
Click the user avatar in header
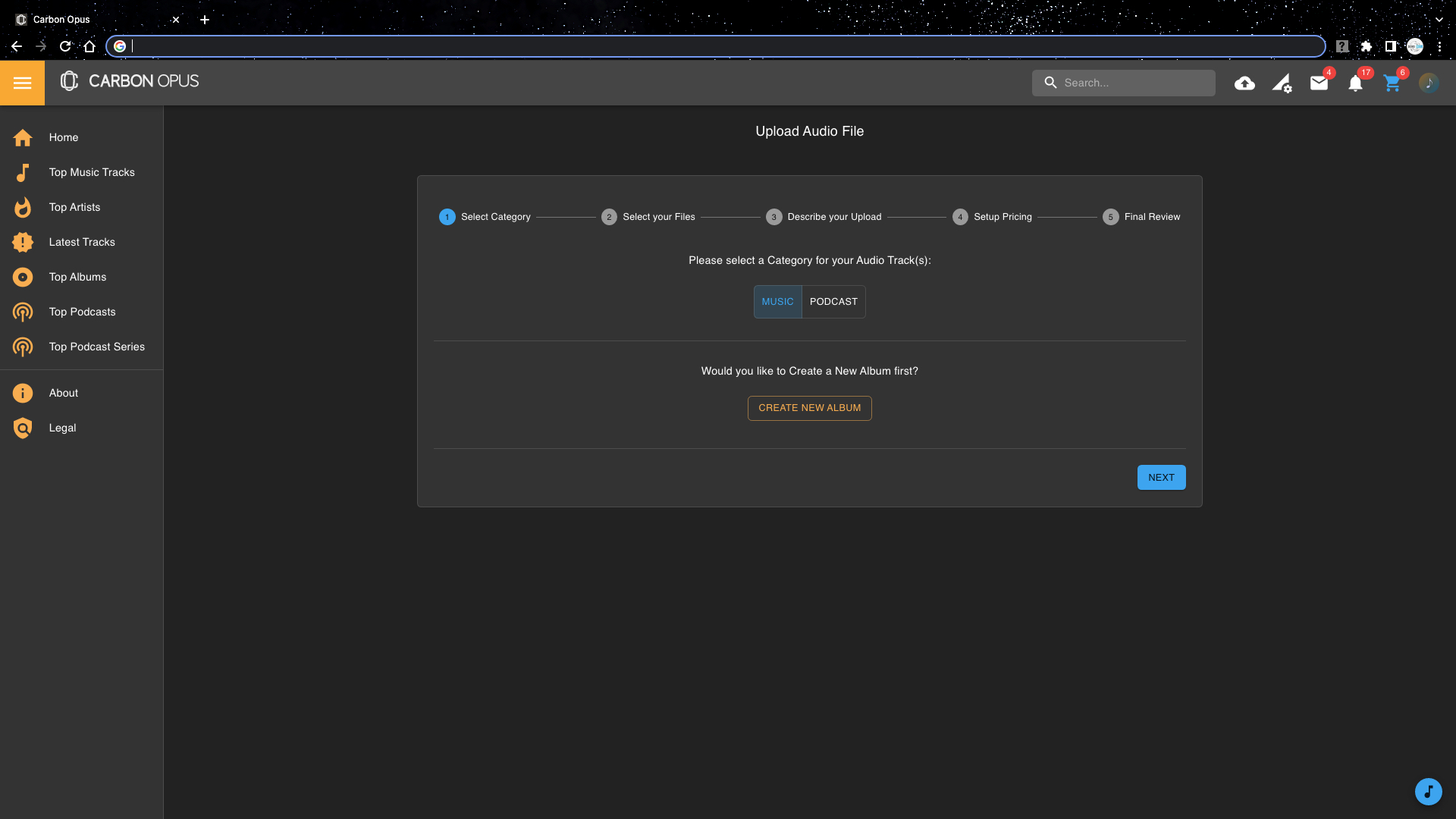tap(1429, 83)
